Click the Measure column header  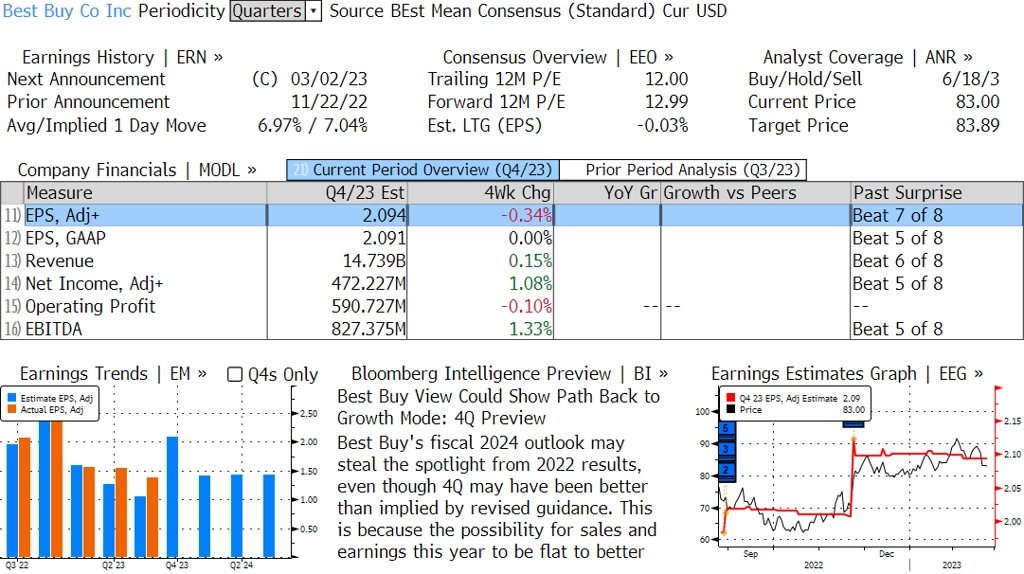point(145,193)
